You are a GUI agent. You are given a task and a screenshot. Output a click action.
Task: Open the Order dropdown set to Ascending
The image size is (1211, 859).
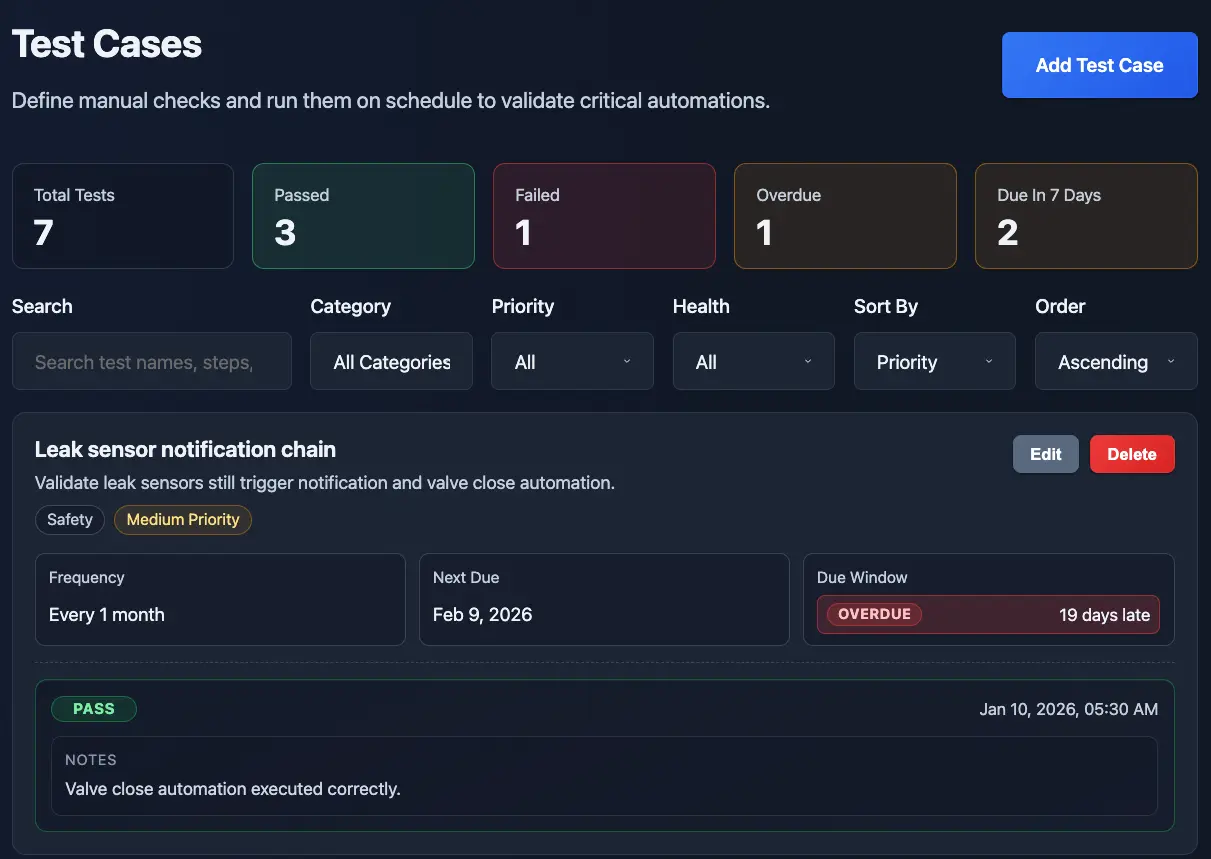(x=1115, y=362)
